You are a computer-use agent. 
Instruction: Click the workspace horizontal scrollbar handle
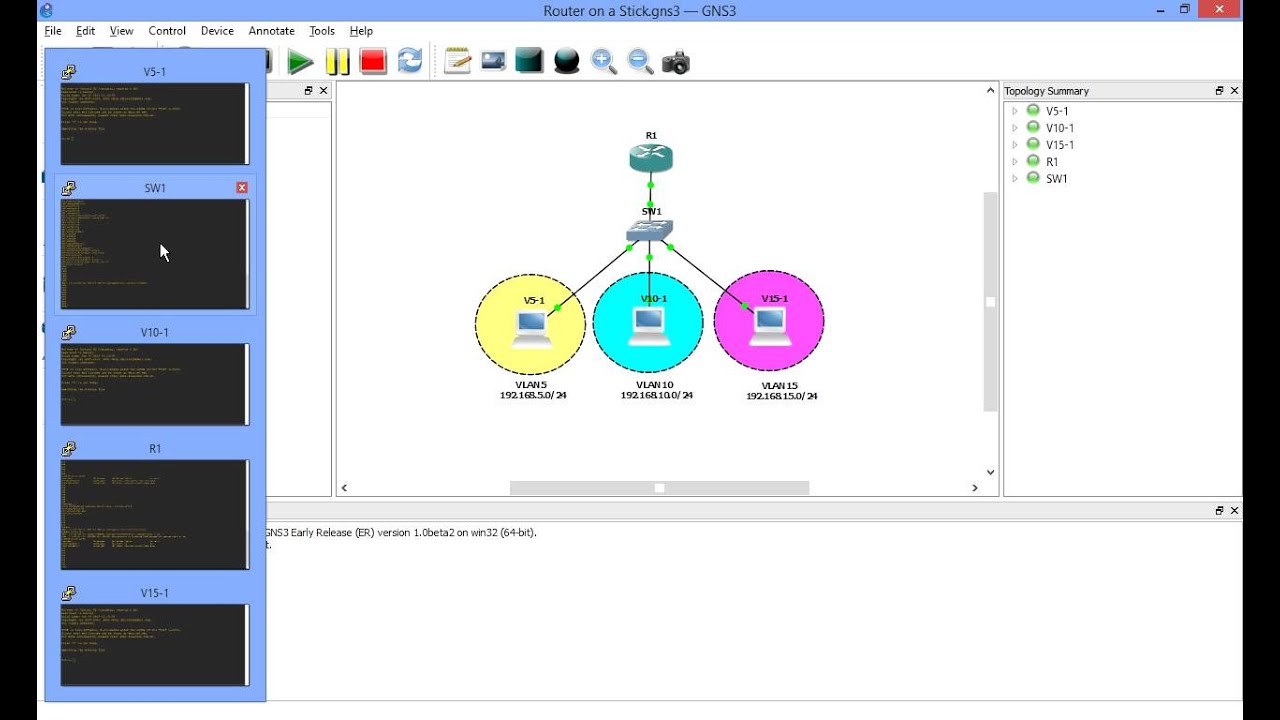[x=659, y=488]
